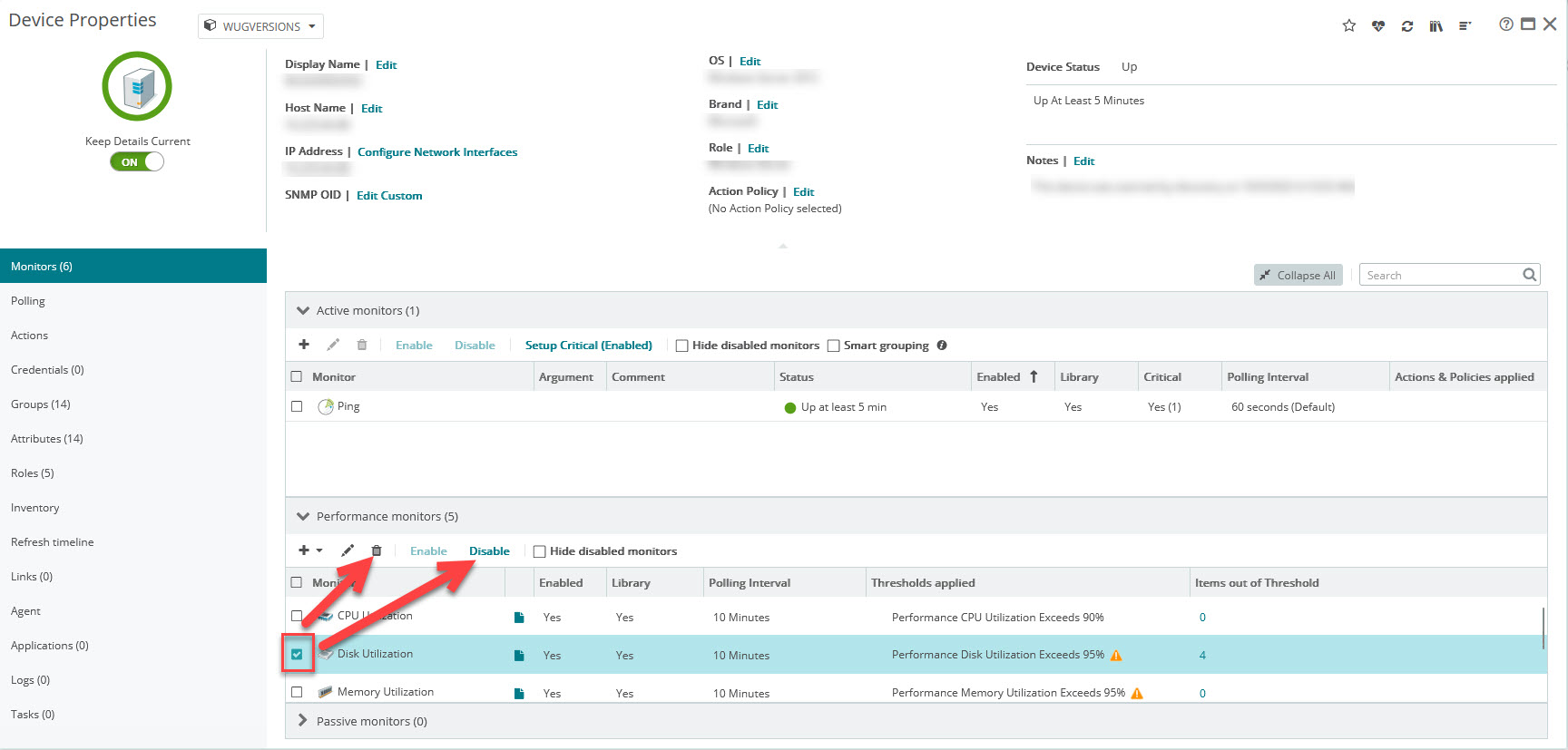Viewport: 1568px width, 750px height.
Task: Click the favorite star icon
Action: pyautogui.click(x=1349, y=25)
